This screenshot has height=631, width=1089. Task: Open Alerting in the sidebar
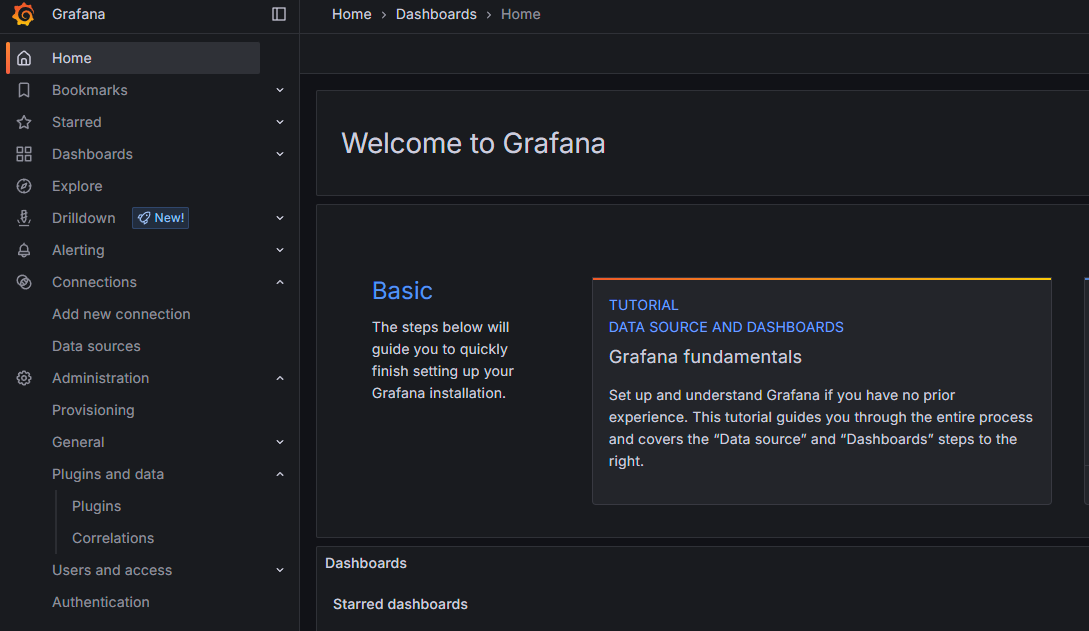tap(78, 250)
